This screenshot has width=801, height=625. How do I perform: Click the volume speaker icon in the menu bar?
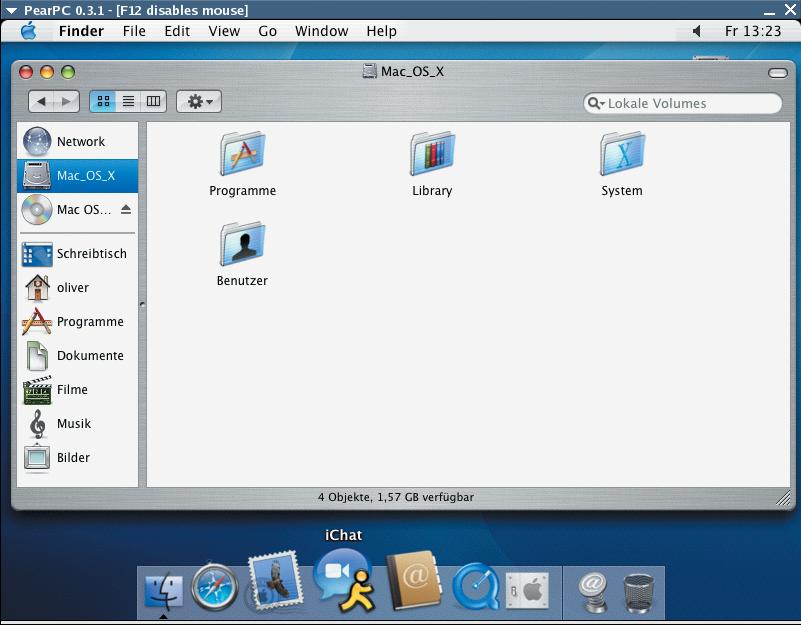pyautogui.click(x=696, y=32)
